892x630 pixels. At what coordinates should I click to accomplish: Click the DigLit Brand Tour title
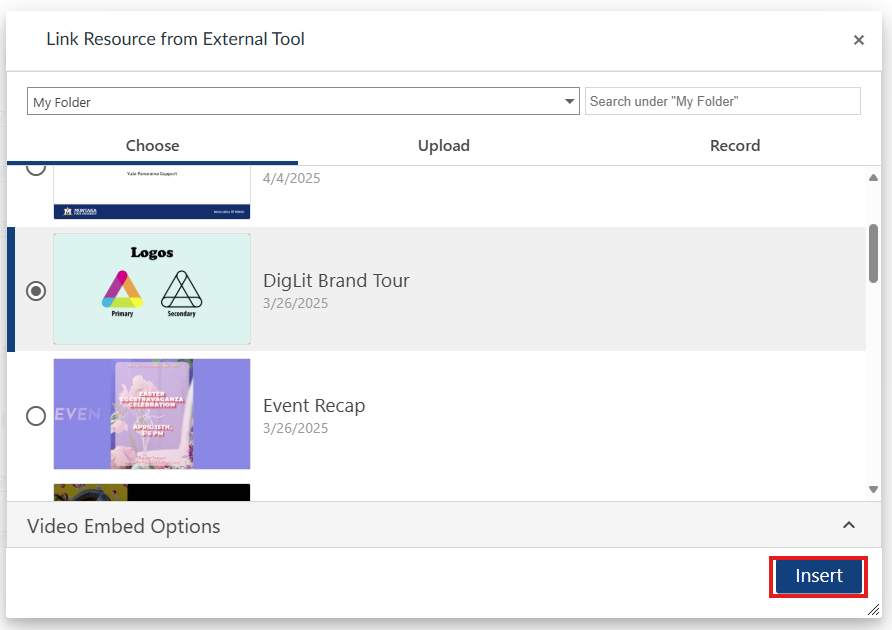tap(336, 281)
